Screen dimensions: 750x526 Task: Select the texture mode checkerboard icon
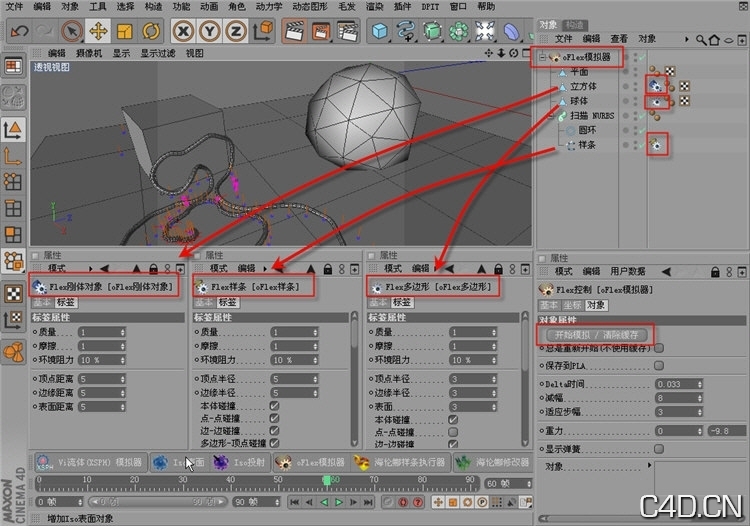coord(13,294)
